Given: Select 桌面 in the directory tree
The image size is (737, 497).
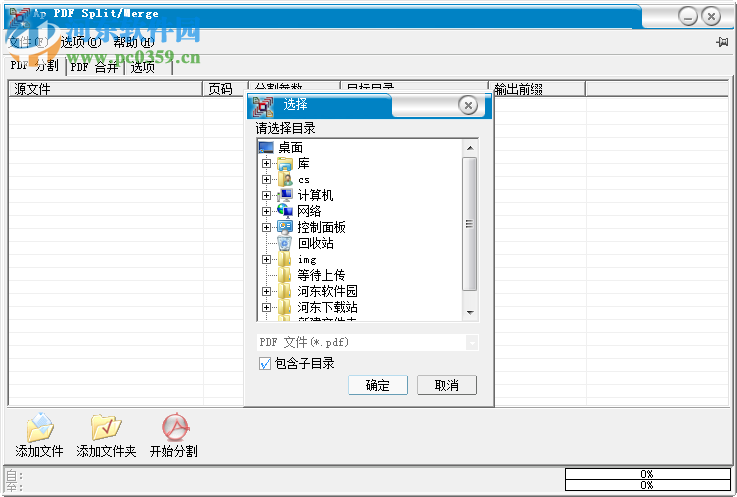Looking at the screenshot, I should [x=290, y=148].
